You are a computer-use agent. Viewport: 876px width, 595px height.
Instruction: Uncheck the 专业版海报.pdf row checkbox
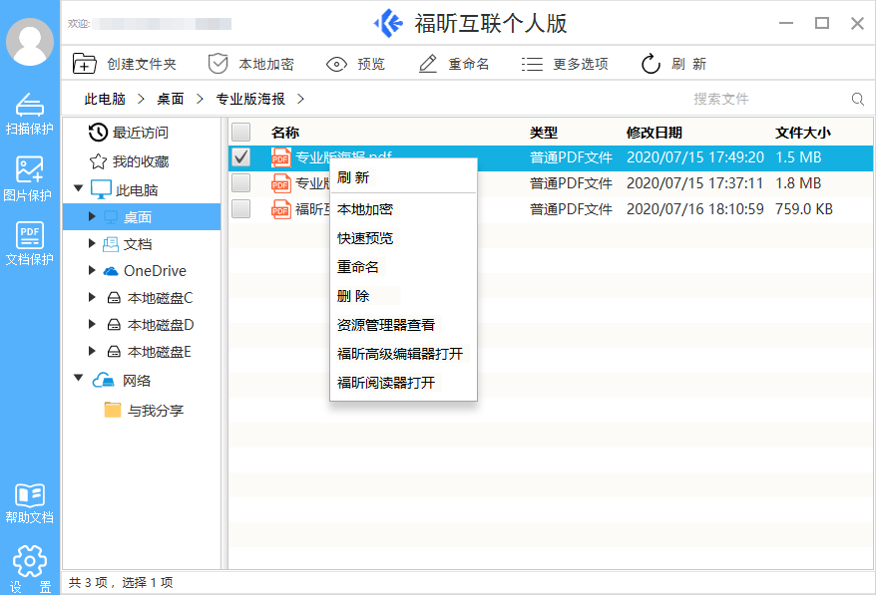click(x=241, y=158)
